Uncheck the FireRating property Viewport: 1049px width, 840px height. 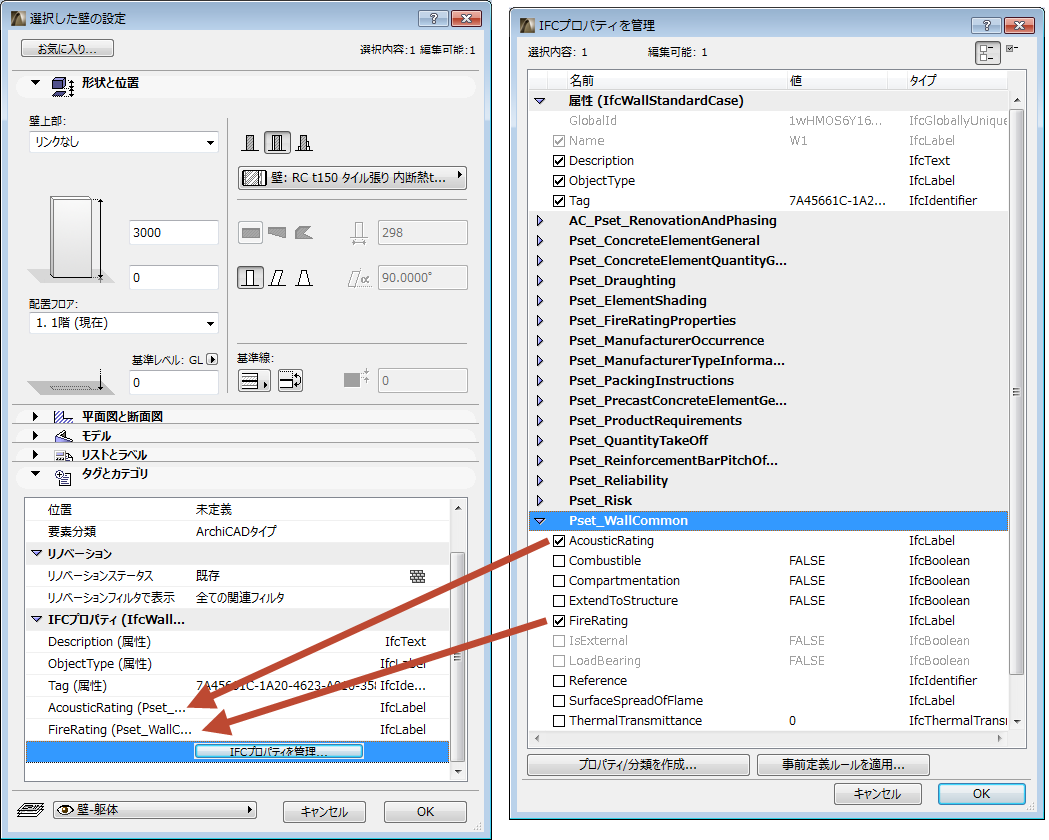coord(559,621)
